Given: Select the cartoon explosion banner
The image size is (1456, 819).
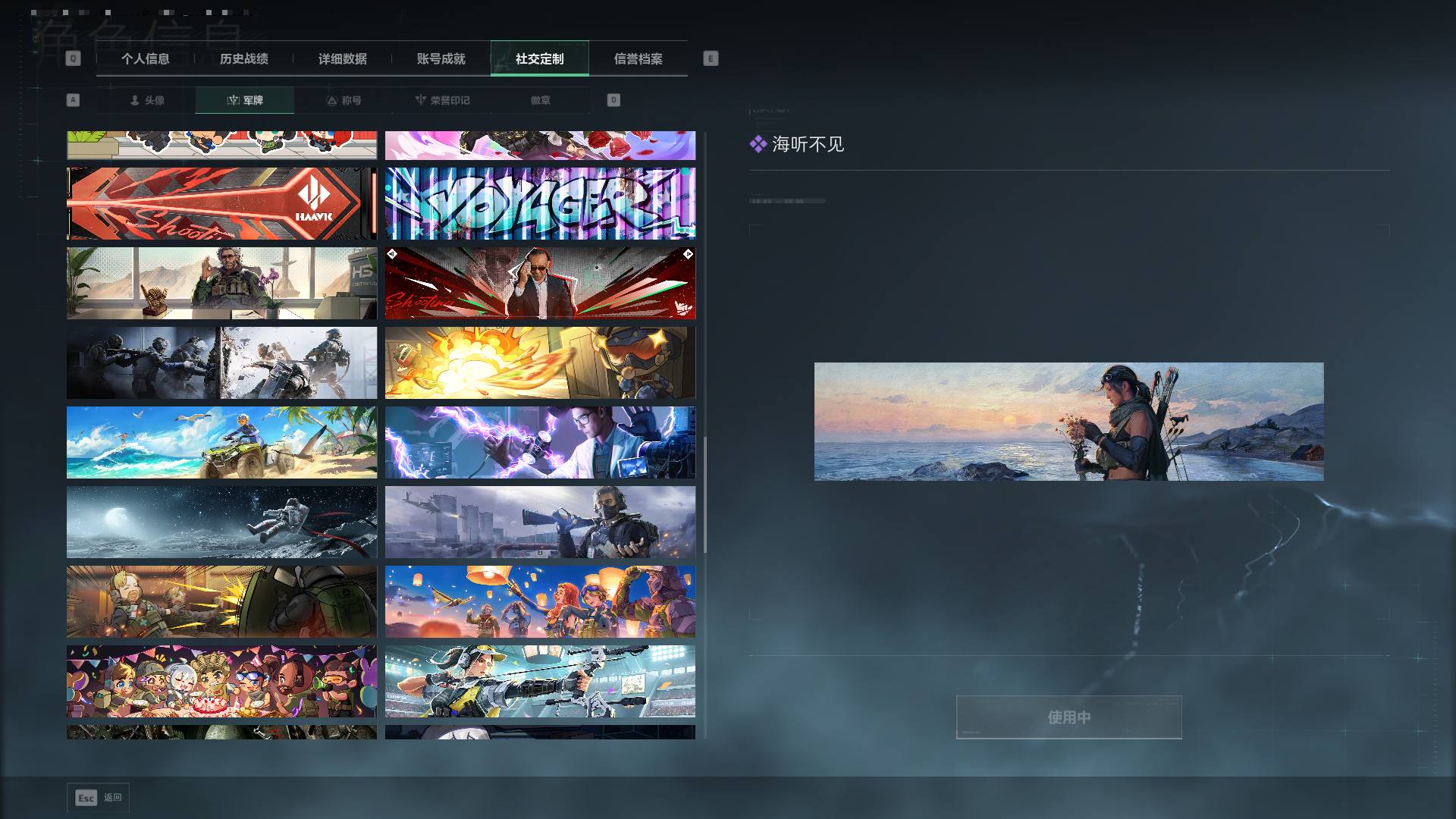Looking at the screenshot, I should click(540, 363).
